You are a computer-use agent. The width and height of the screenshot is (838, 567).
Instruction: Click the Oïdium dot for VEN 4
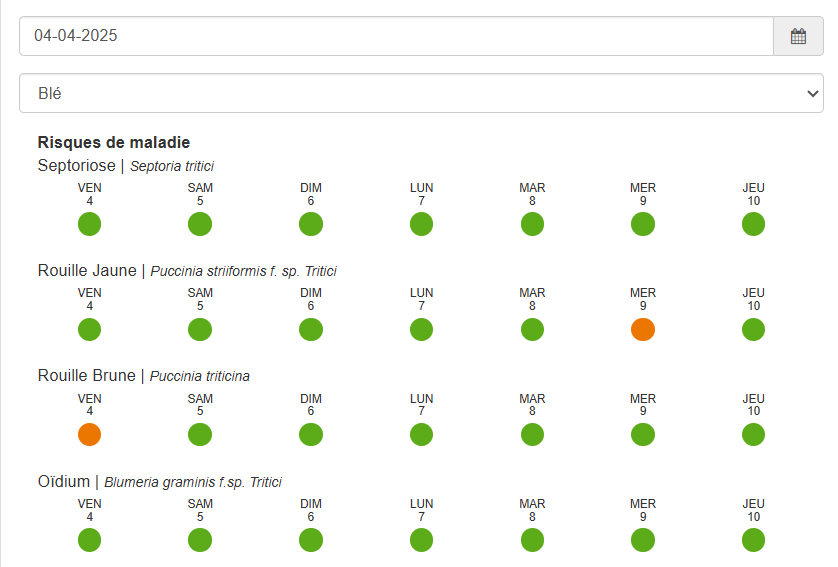click(x=89, y=540)
